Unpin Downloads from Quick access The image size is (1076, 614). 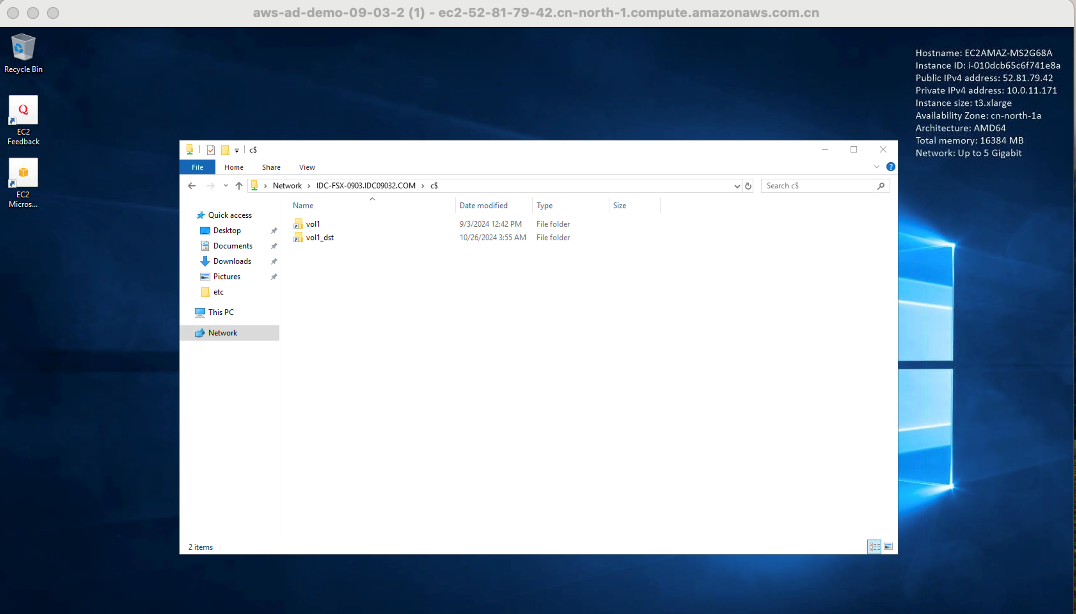click(x=273, y=261)
